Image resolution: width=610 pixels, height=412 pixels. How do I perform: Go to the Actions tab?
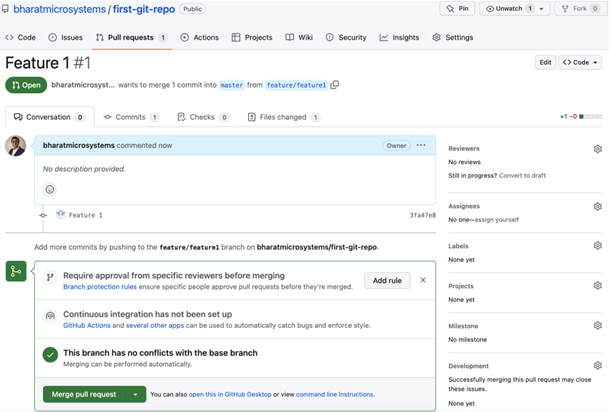click(200, 37)
